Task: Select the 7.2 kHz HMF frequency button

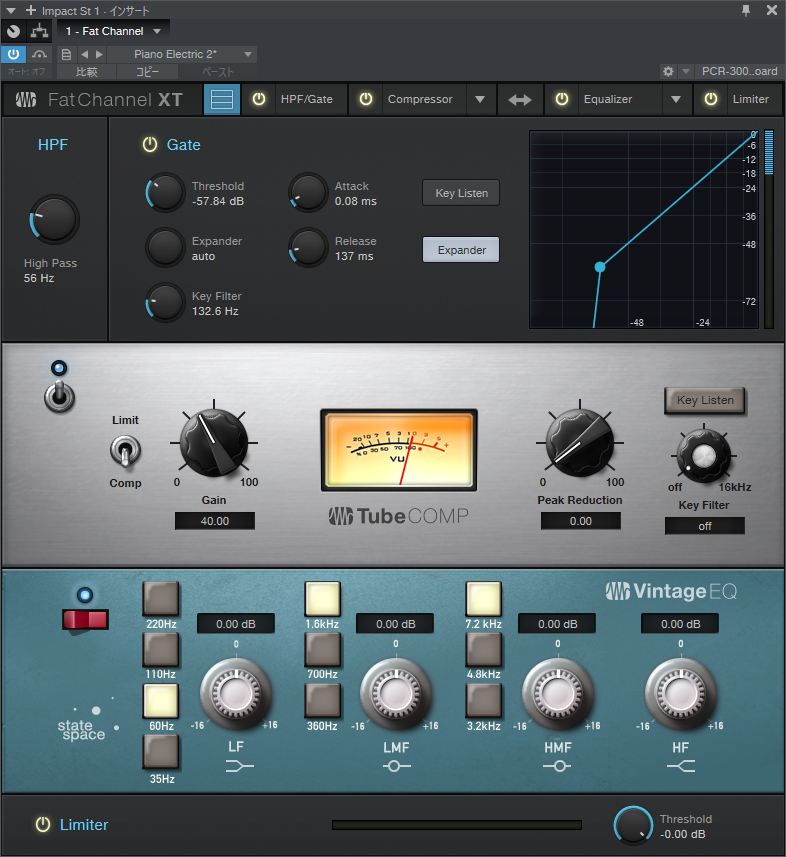Action: tap(484, 599)
